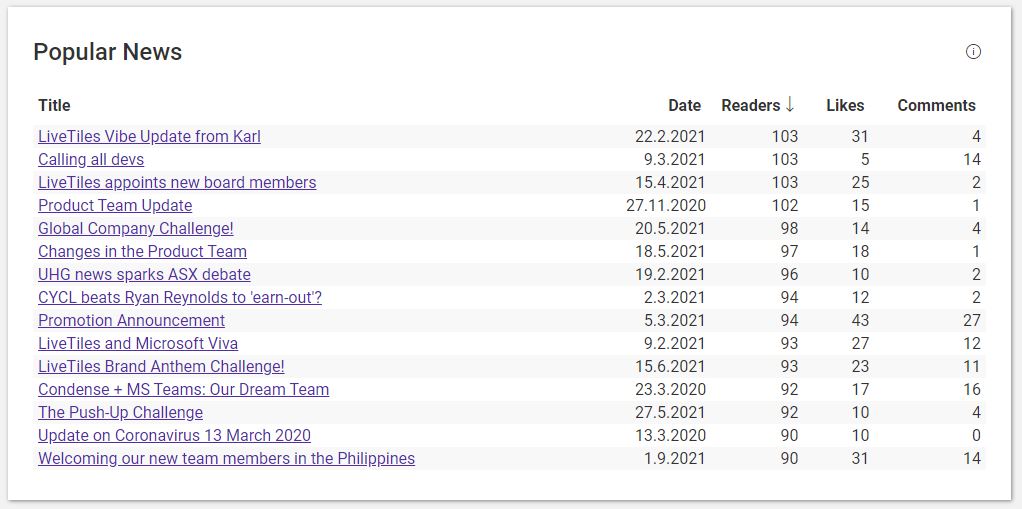1022x509 pixels.
Task: Open LiveTiles and Microsoft Viva link
Action: pos(138,343)
